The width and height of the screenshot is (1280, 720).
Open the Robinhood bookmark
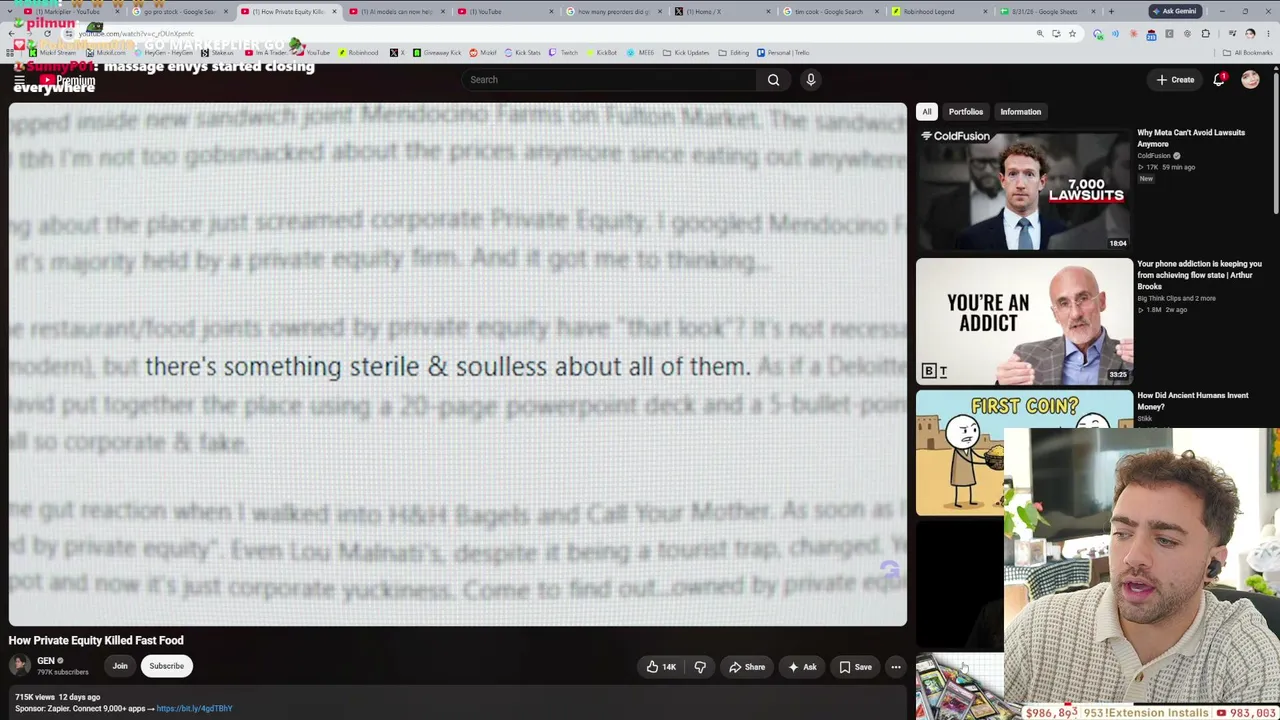tap(358, 53)
